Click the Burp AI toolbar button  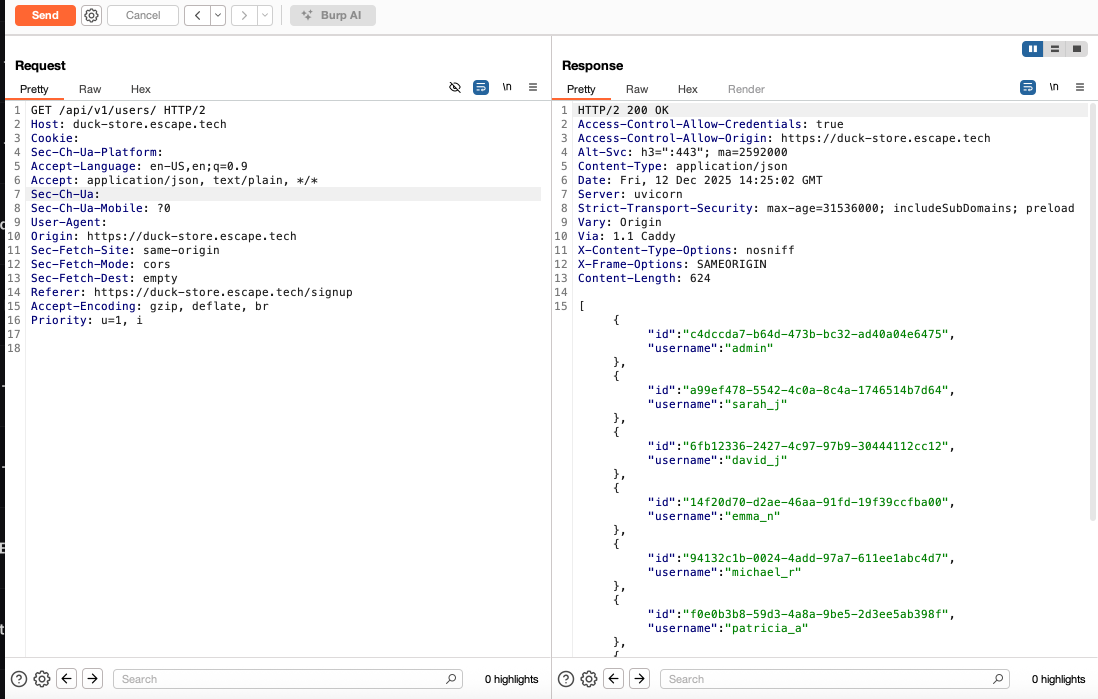click(x=332, y=15)
